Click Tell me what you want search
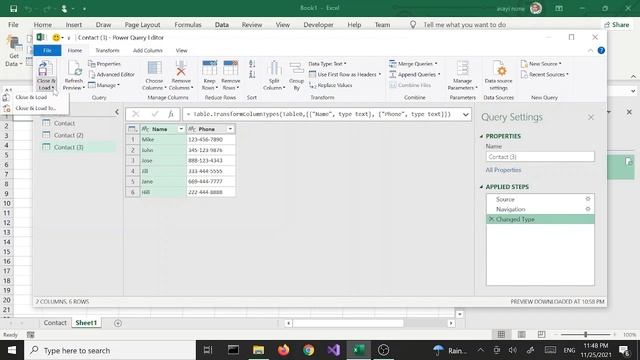Screen dimensions: 640x360 (464, 25)
